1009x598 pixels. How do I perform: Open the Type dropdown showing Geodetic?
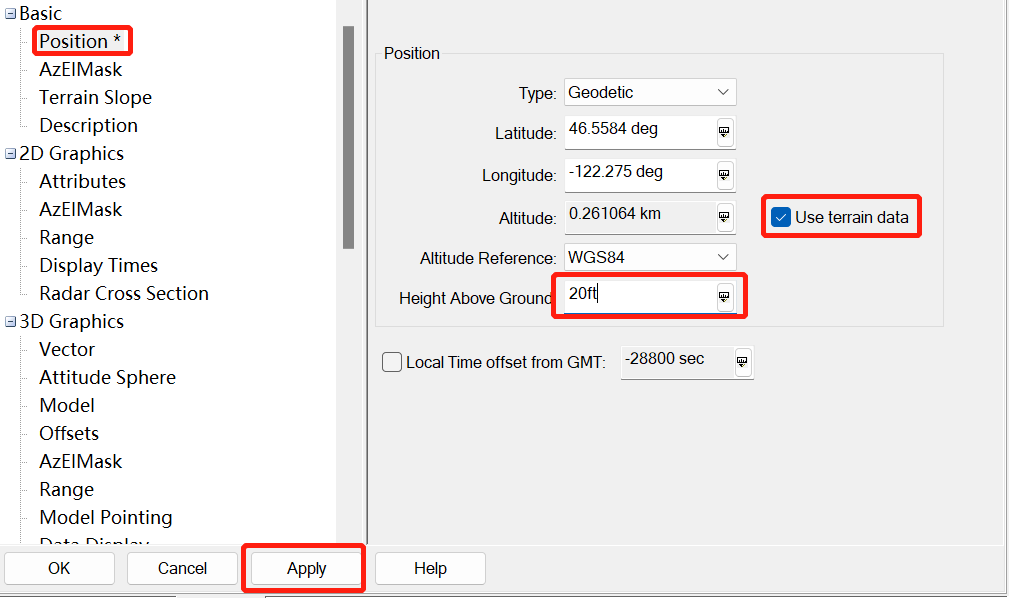[x=650, y=92]
